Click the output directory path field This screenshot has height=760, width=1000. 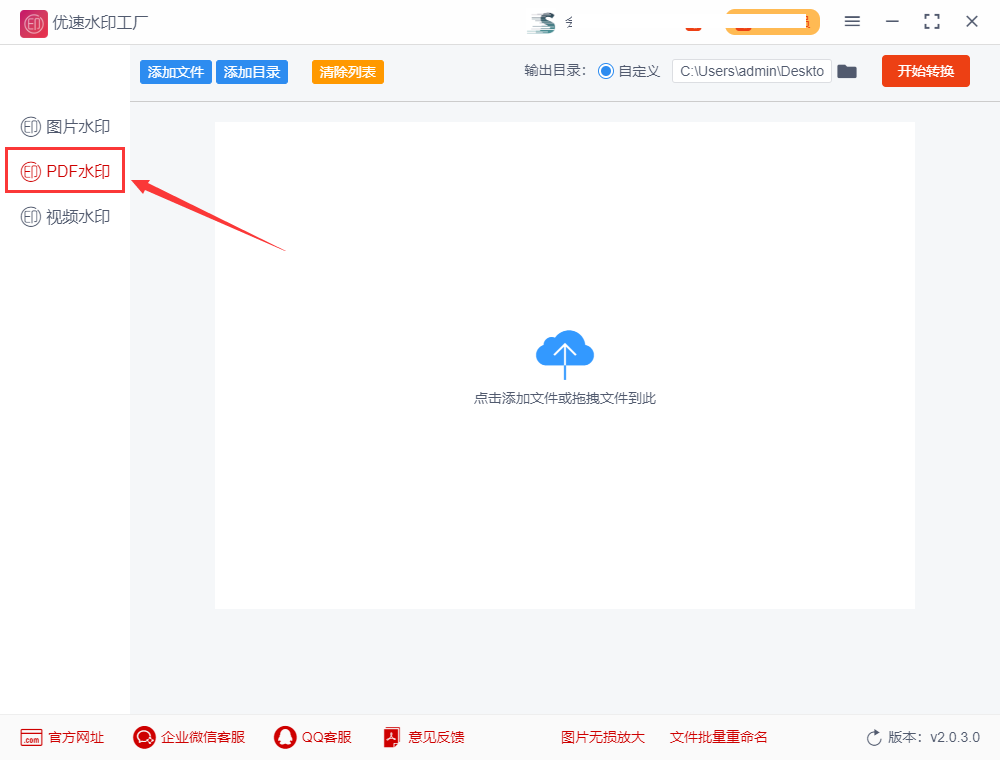751,71
